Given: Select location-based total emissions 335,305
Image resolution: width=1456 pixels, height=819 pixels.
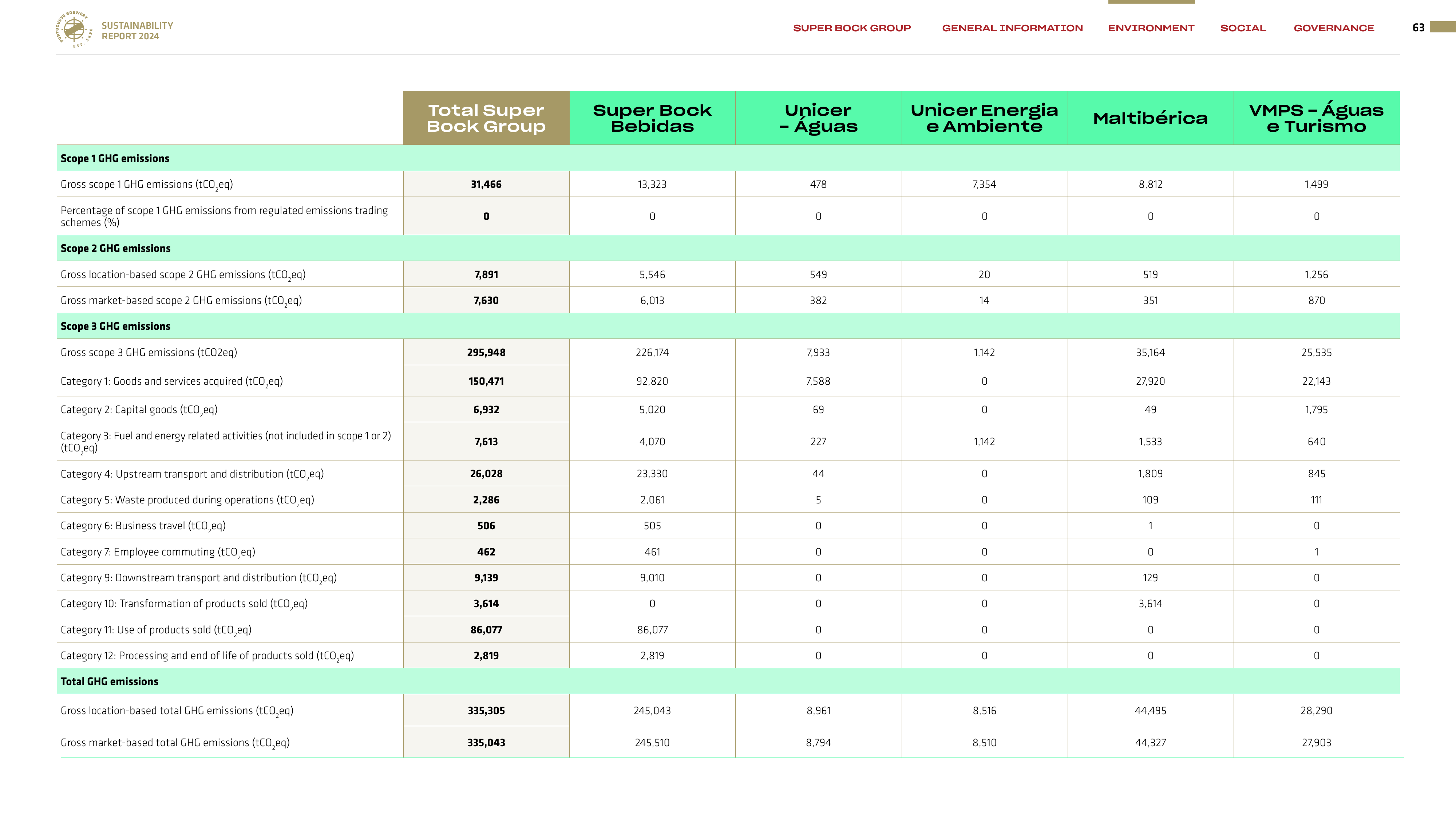Looking at the screenshot, I should (486, 711).
